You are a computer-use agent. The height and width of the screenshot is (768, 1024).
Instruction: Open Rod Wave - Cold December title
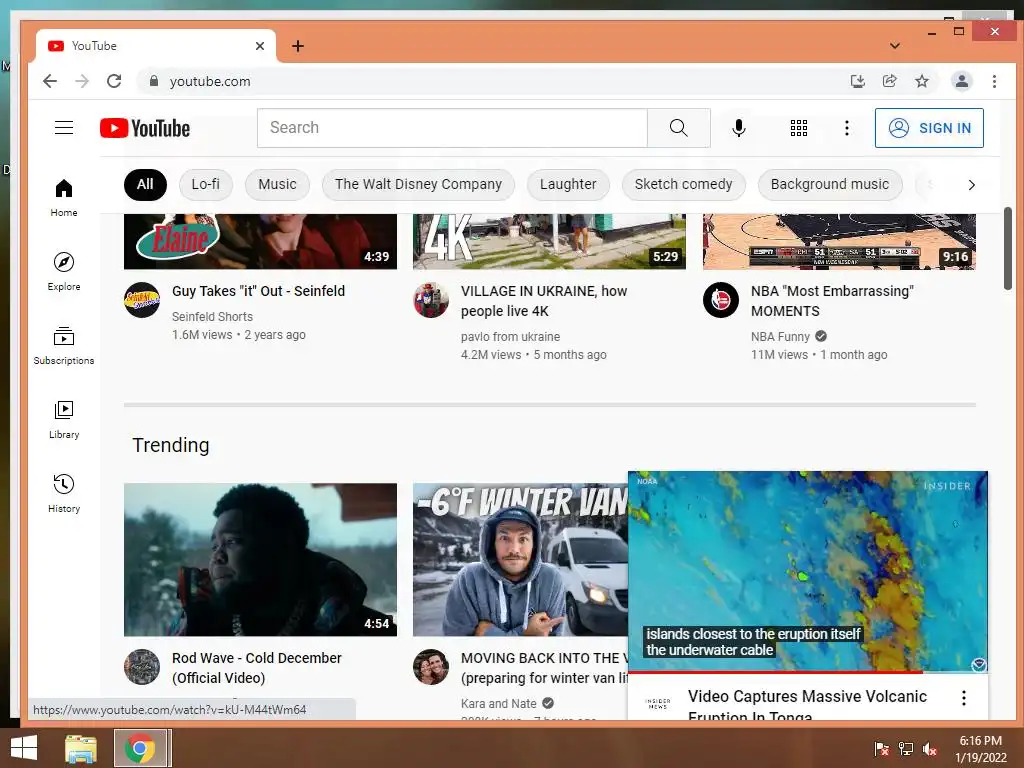point(257,668)
